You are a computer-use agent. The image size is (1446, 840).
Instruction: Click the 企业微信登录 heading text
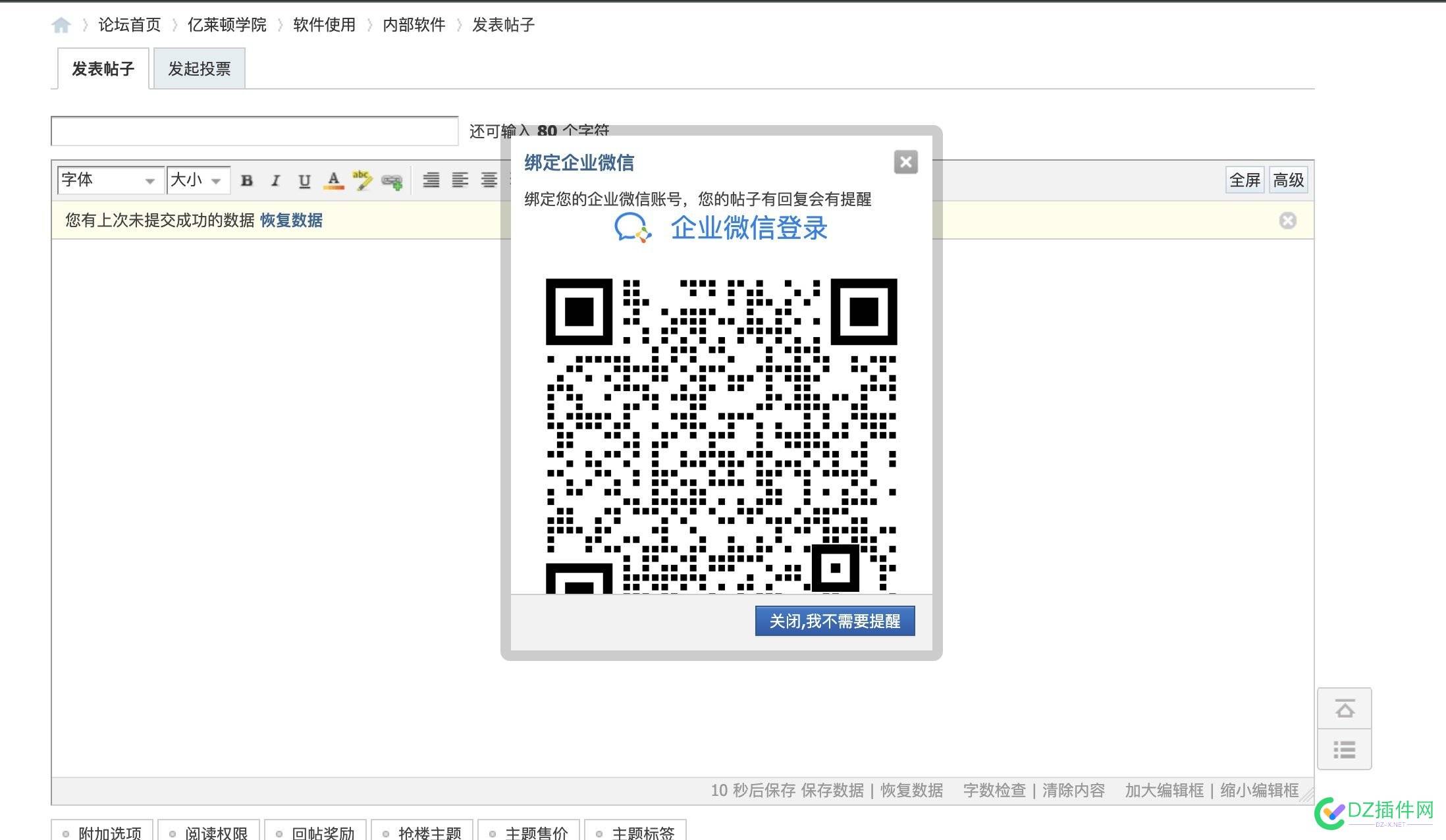749,228
